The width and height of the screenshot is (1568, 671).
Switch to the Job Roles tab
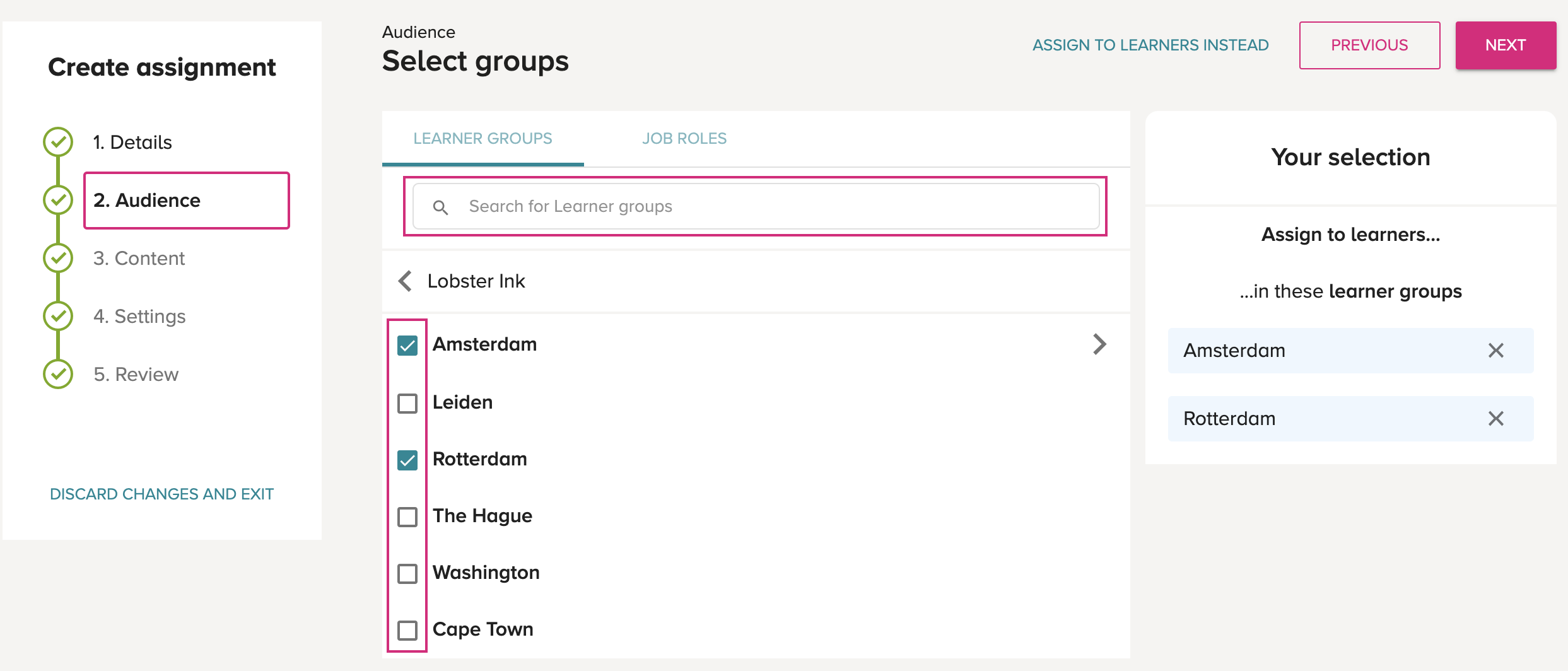click(x=684, y=139)
